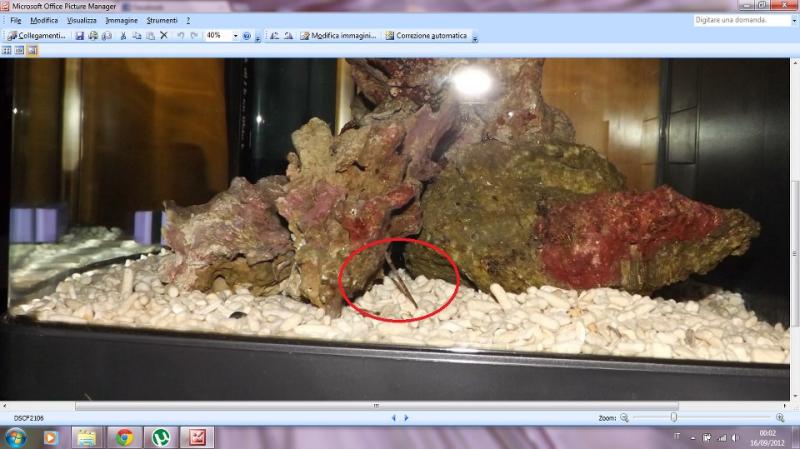The image size is (800, 449).
Task: Open the Strumenti menu
Action: [x=162, y=20]
